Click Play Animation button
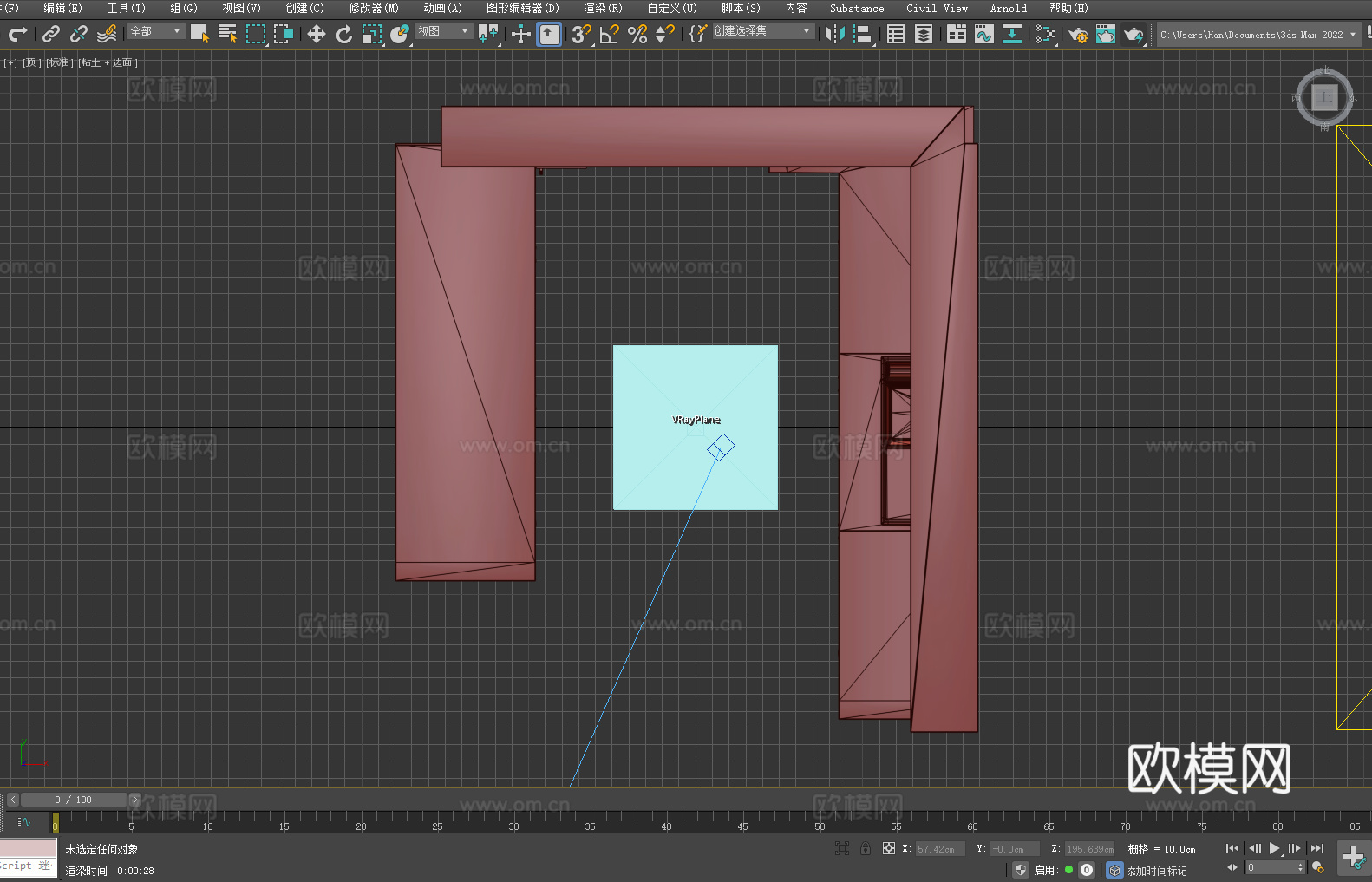 (1275, 848)
